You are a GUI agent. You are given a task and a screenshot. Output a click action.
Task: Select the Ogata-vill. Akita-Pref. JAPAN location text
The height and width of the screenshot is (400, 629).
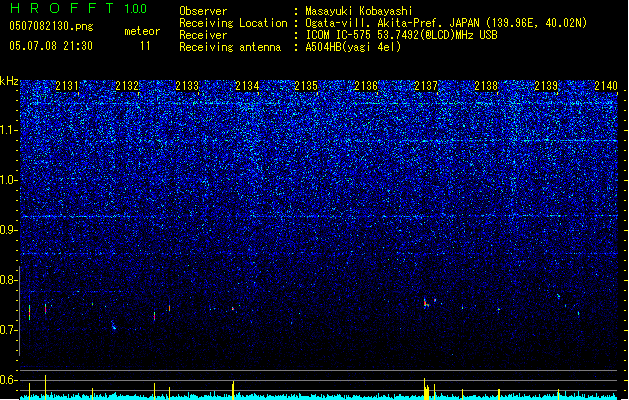446,23
